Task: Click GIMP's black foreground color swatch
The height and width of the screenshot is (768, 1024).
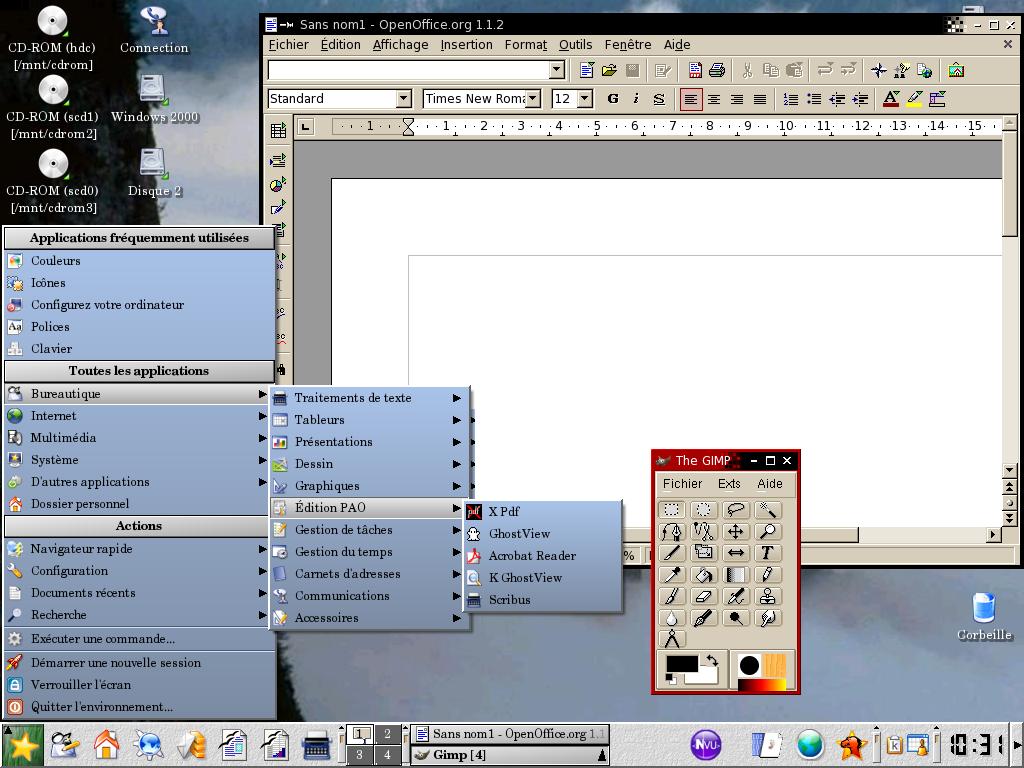Action: [x=682, y=664]
